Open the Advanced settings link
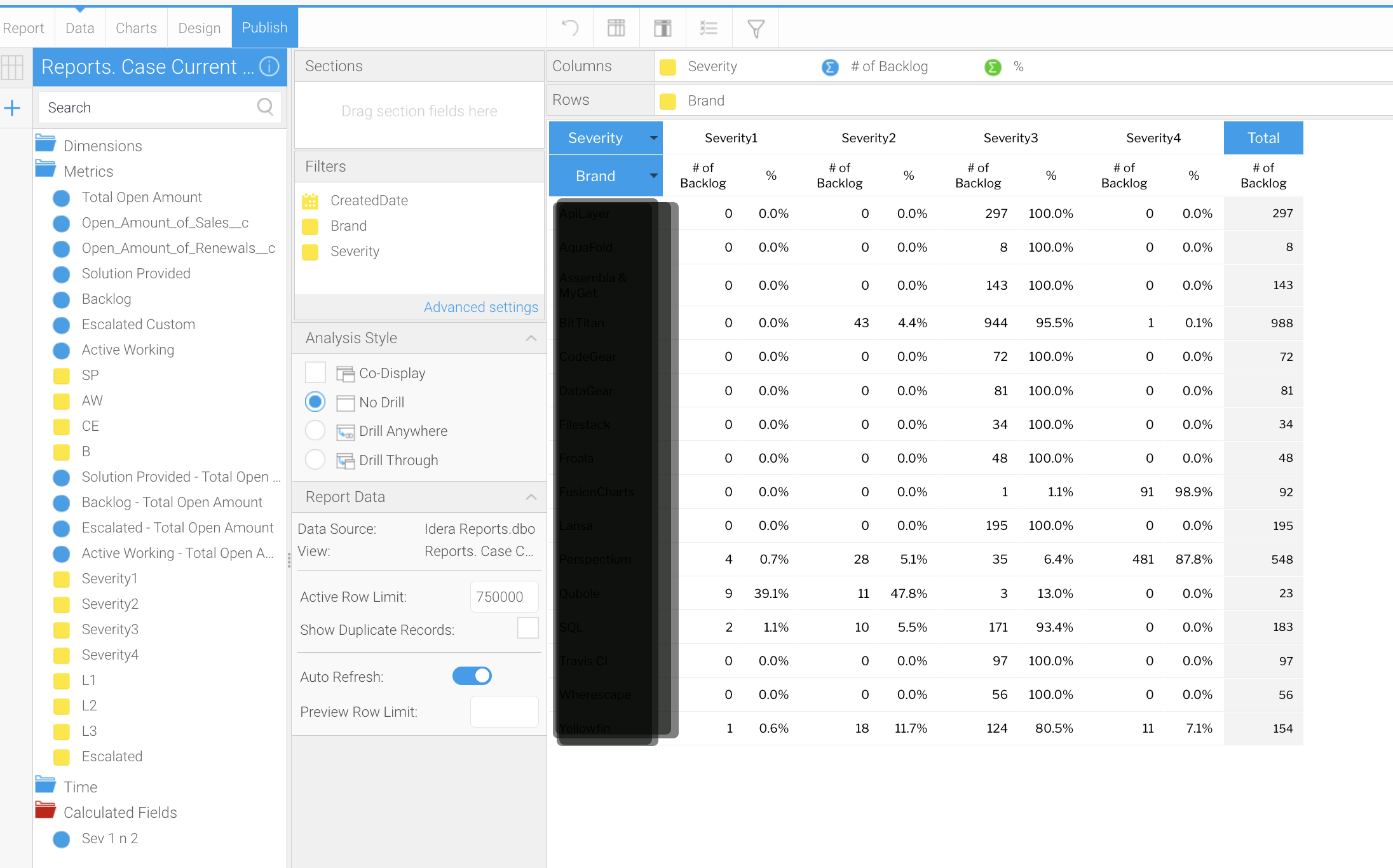1393x868 pixels. 481,308
